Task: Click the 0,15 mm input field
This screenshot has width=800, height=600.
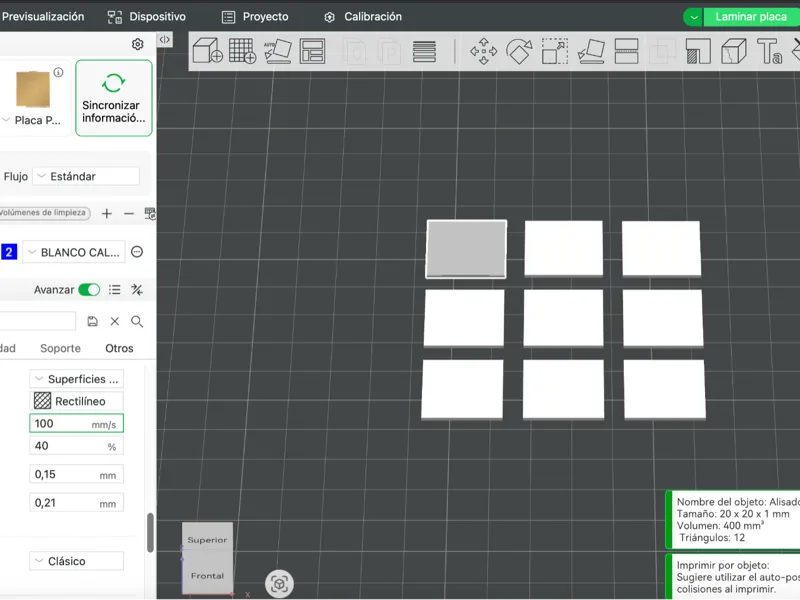Action: pos(77,474)
